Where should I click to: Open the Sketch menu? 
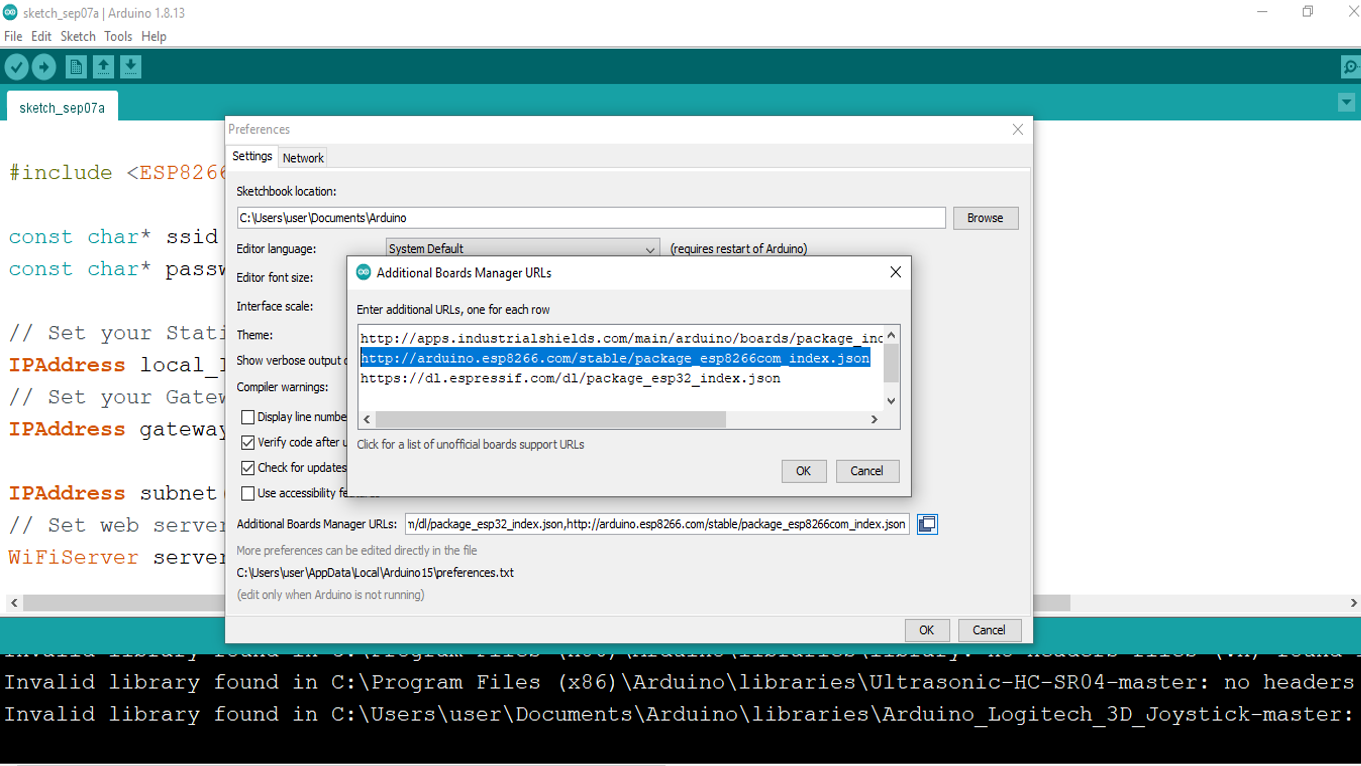[x=78, y=36]
